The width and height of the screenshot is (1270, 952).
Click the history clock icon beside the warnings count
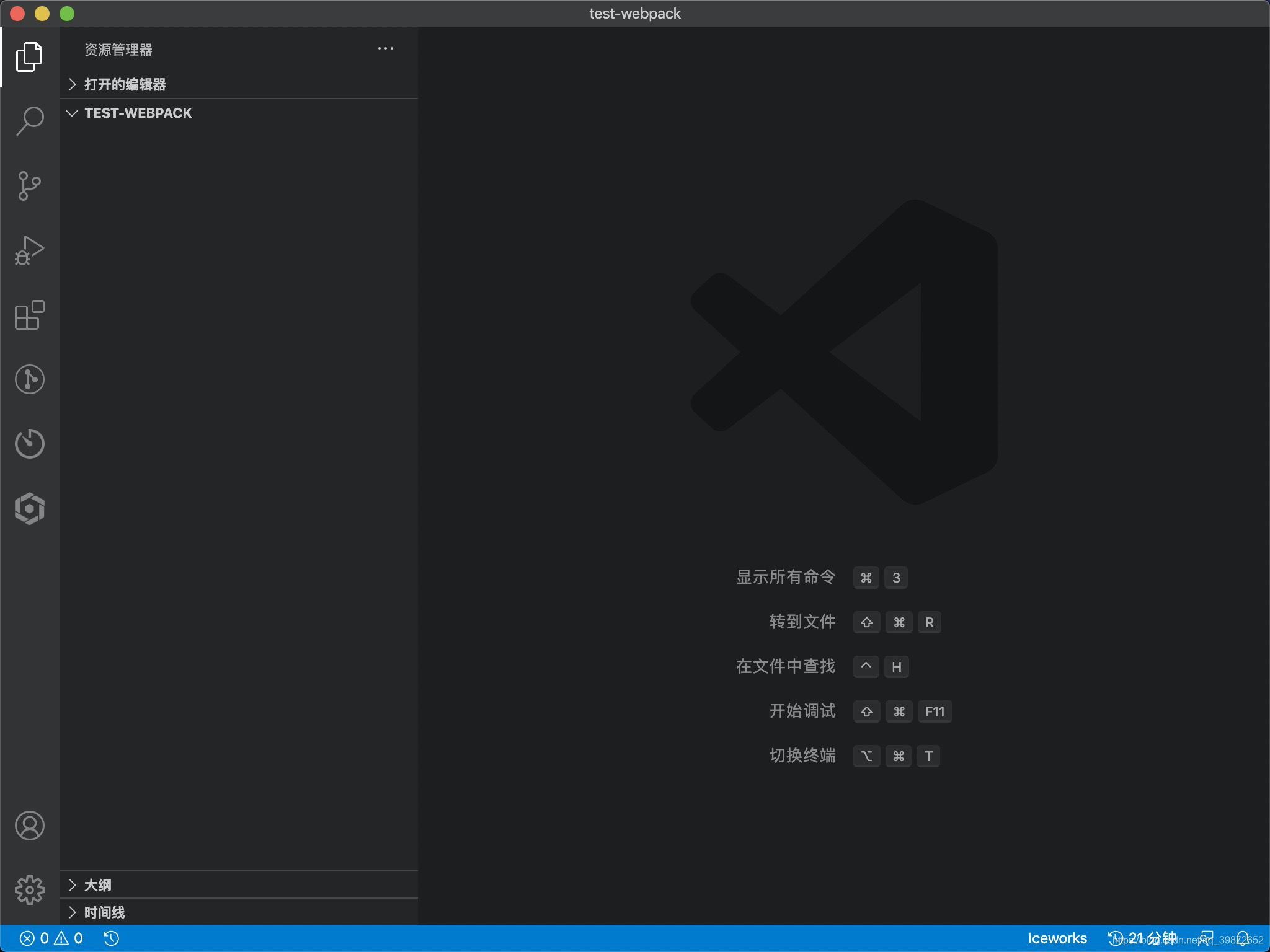point(112,938)
